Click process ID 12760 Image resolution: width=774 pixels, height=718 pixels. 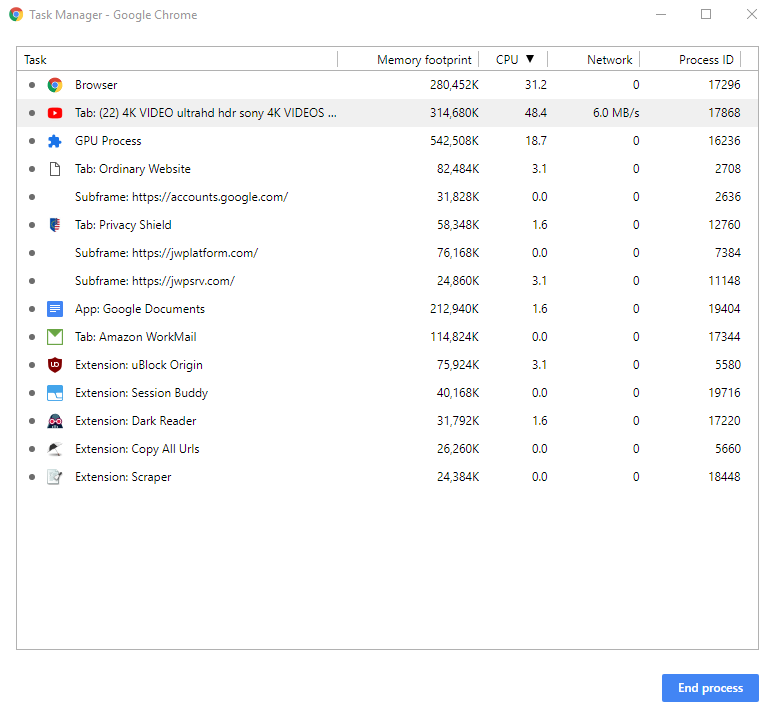coord(724,225)
